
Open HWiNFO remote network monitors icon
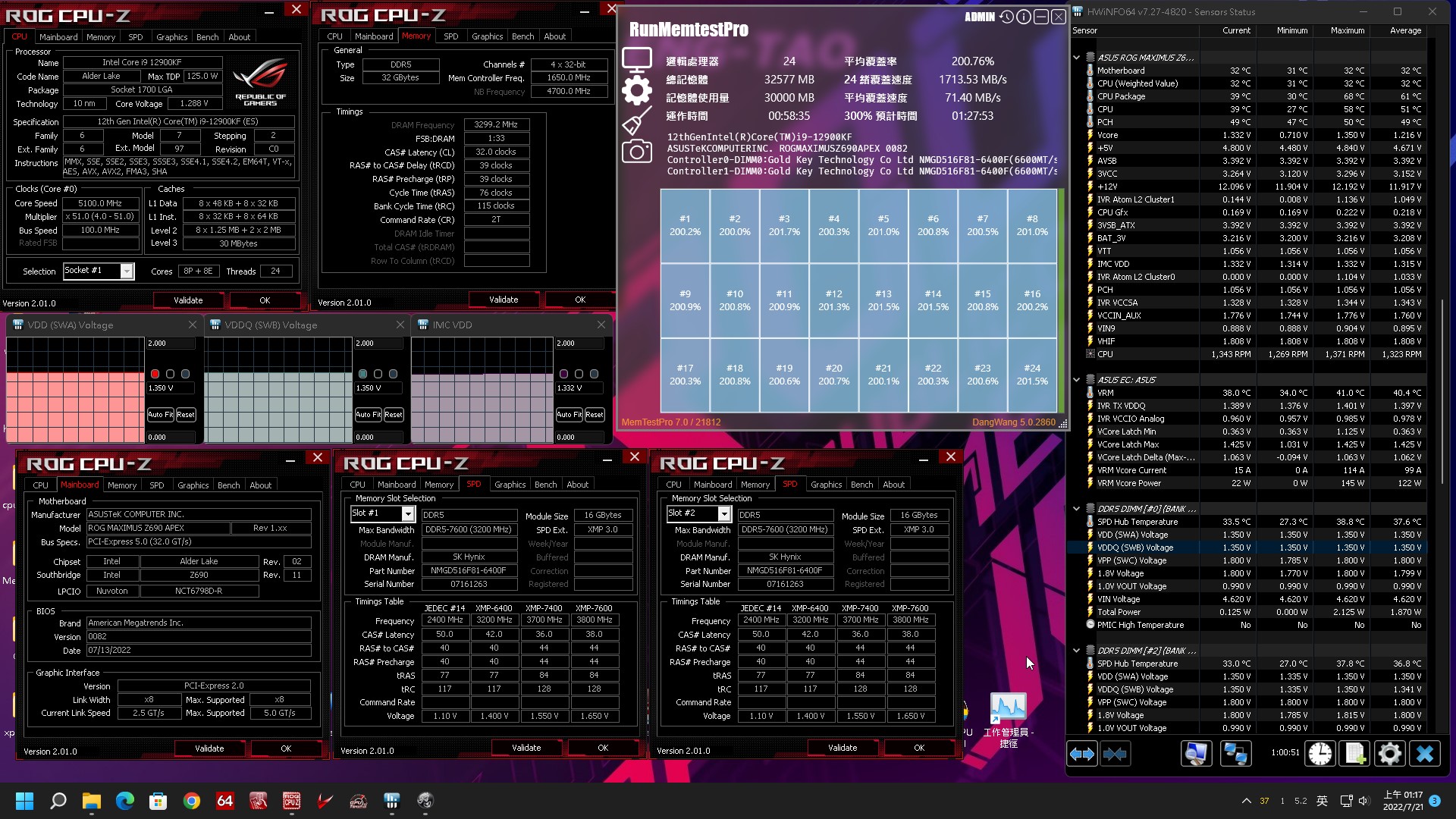[x=1235, y=754]
